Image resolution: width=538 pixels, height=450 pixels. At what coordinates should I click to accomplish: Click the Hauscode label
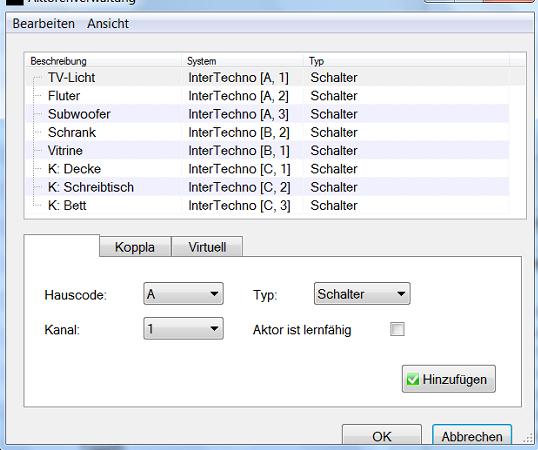[75, 295]
